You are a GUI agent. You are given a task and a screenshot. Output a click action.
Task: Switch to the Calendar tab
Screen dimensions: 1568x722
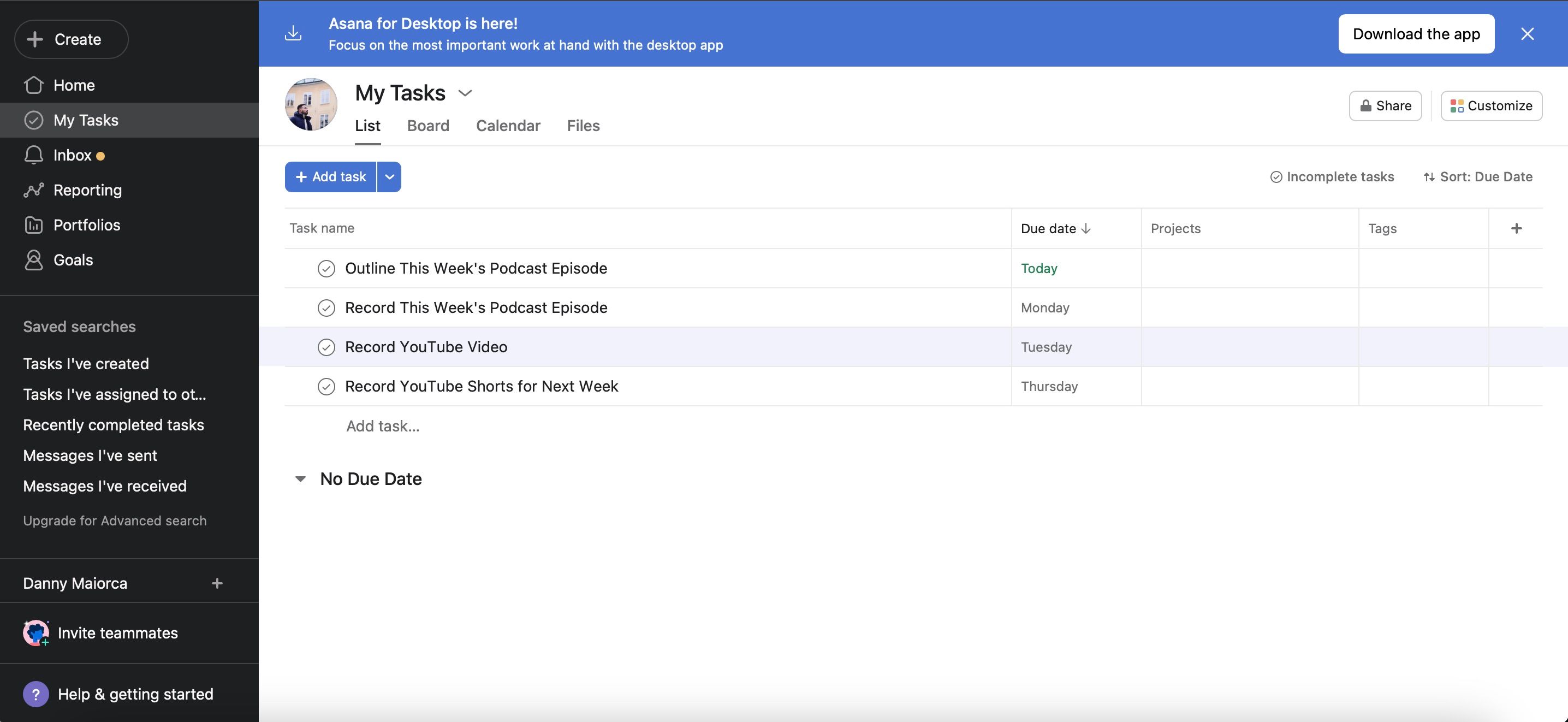(x=508, y=126)
